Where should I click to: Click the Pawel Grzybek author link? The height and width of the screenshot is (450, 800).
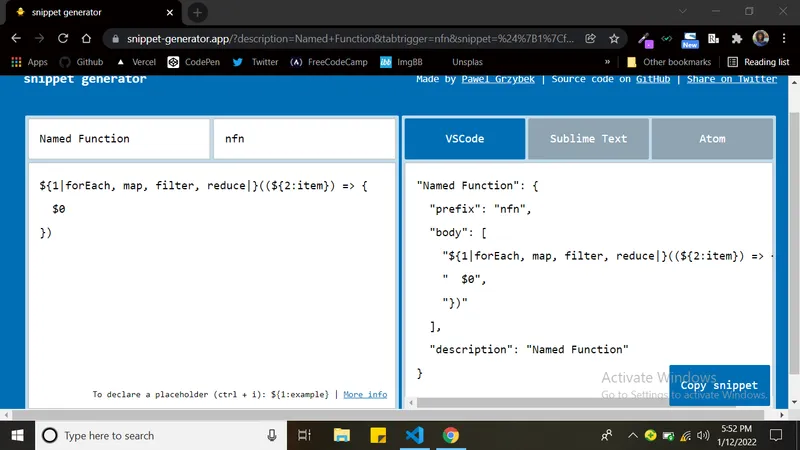tap(498, 79)
